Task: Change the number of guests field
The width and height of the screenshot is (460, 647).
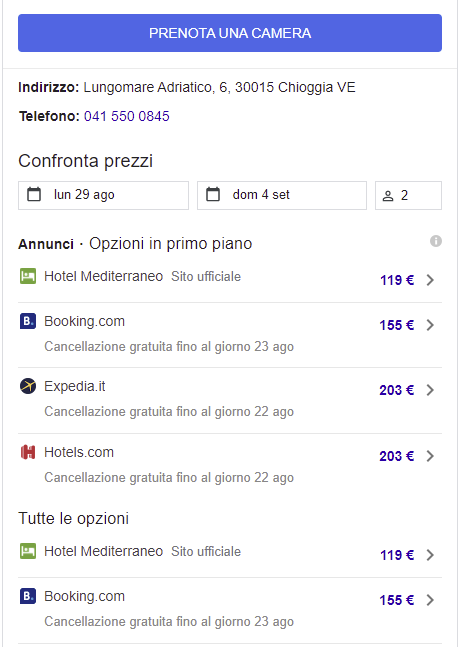Action: coord(408,195)
